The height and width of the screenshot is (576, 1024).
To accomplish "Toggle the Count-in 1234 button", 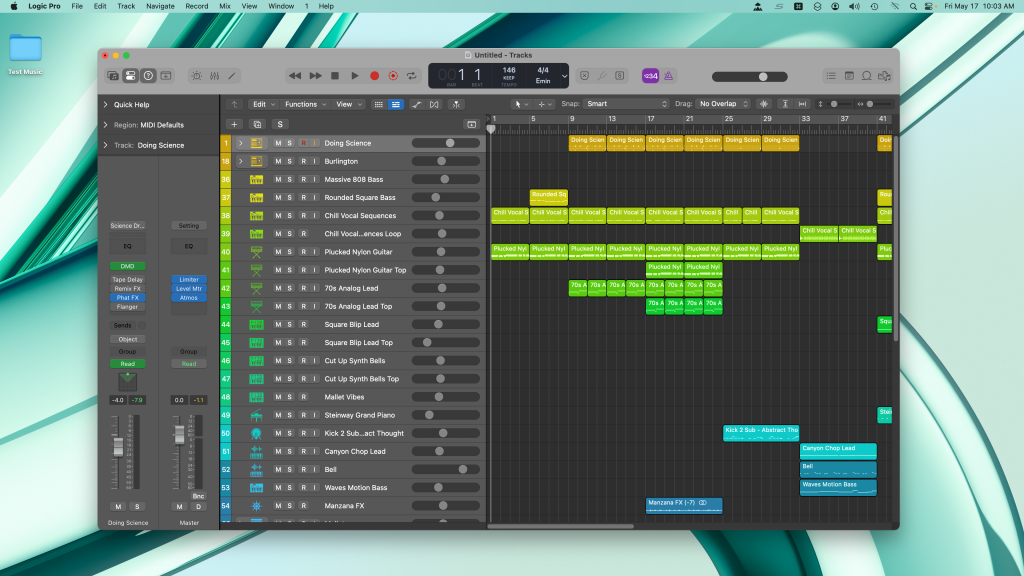I will tap(650, 76).
